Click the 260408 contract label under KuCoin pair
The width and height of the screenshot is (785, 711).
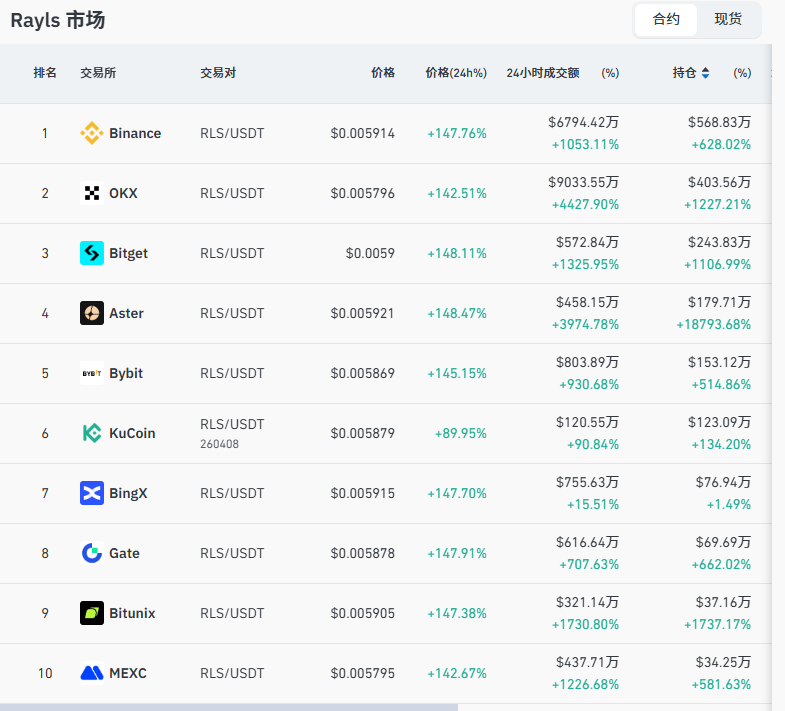click(x=219, y=444)
